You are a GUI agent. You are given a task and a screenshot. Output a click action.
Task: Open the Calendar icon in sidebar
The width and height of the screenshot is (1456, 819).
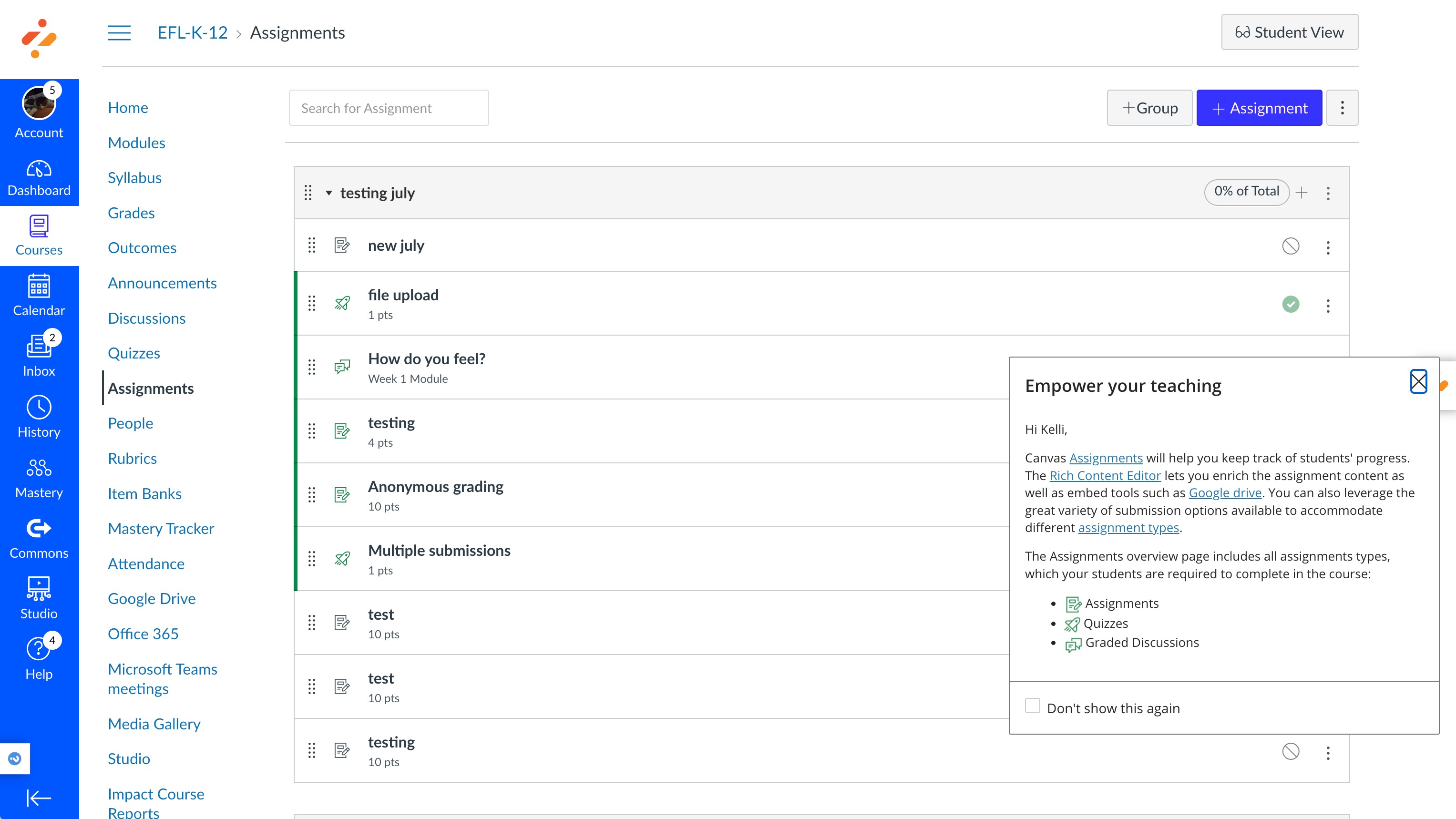pyautogui.click(x=39, y=295)
